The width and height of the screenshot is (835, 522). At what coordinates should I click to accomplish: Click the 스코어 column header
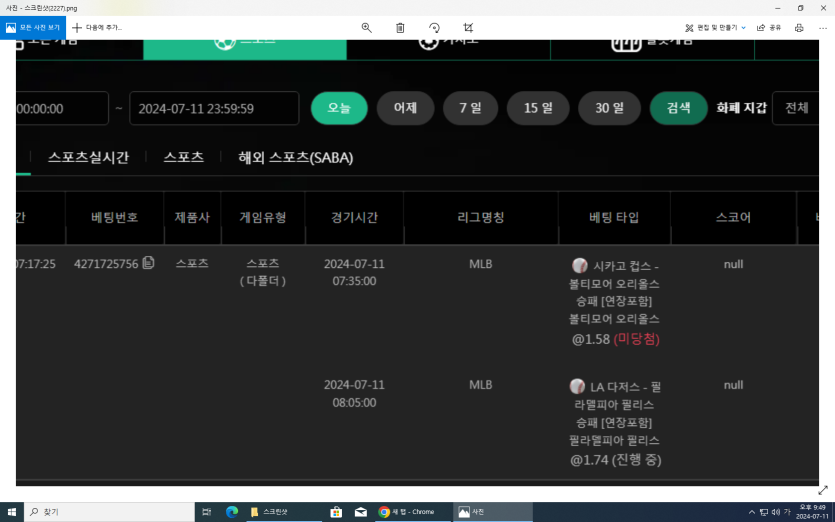tap(733, 217)
